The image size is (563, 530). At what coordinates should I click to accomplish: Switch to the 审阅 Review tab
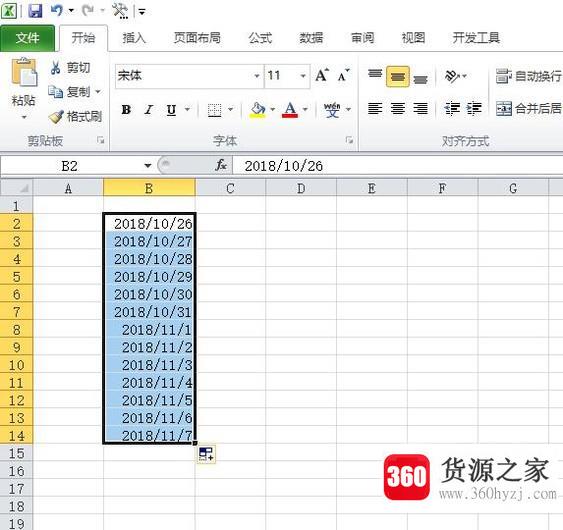point(362,38)
